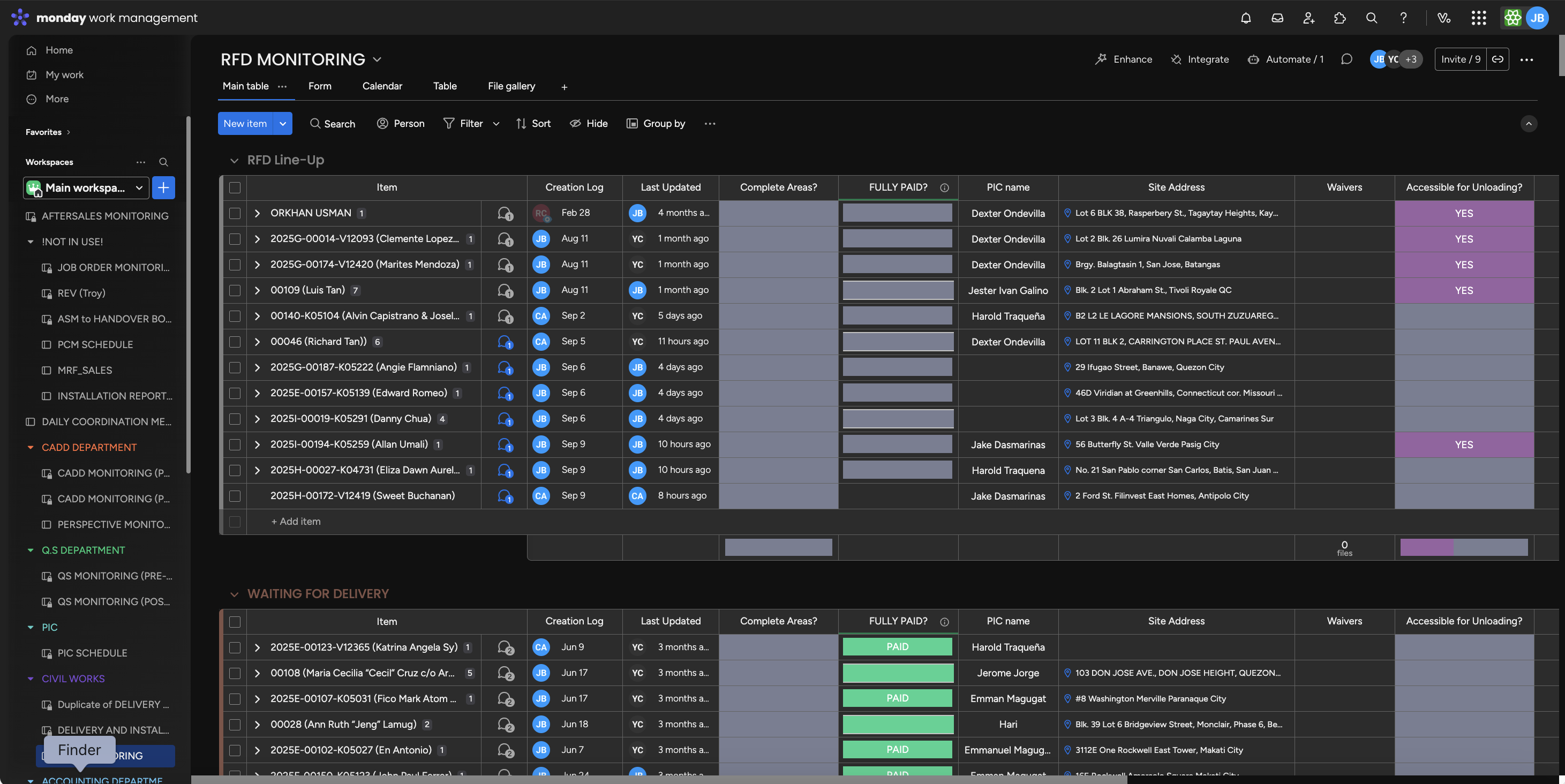
Task: Open the File gallery tab
Action: (x=511, y=86)
